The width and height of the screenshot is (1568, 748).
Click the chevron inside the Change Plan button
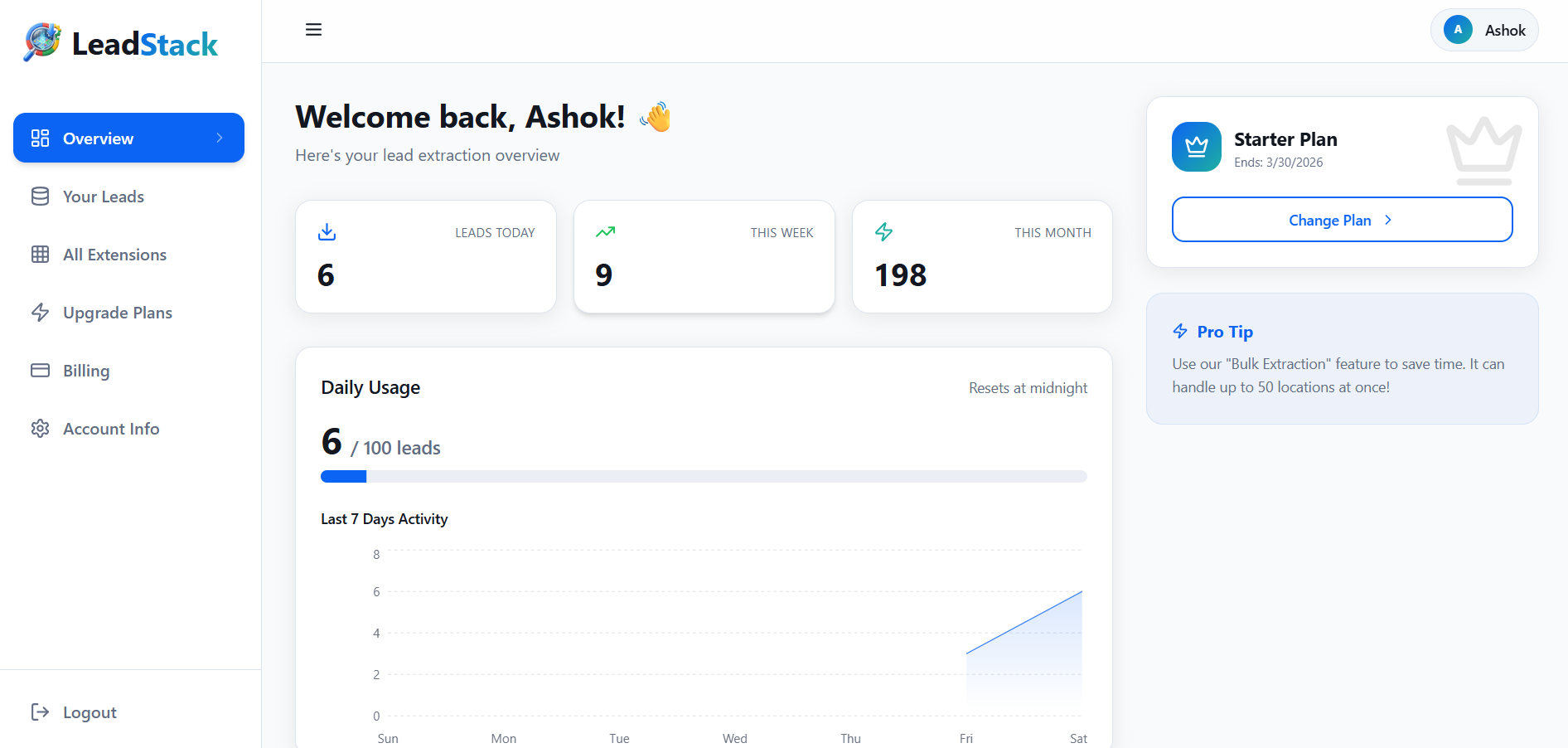(1387, 220)
